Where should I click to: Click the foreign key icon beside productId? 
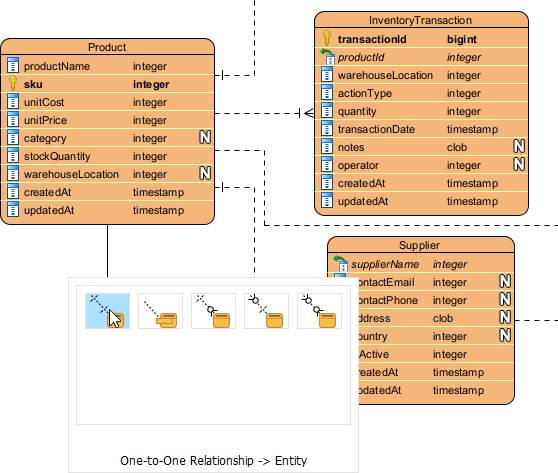327,57
